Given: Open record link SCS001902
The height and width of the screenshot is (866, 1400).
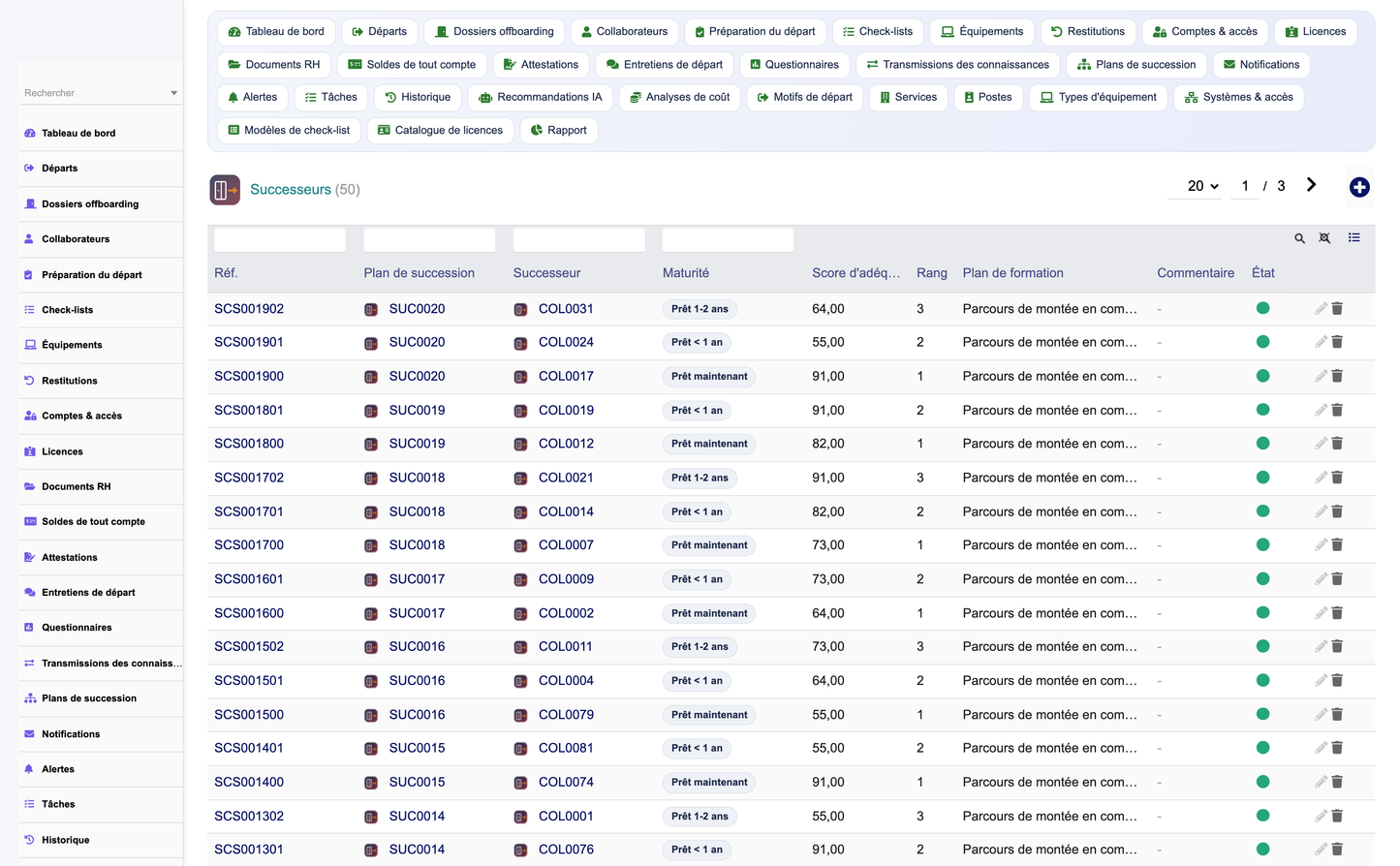Looking at the screenshot, I should (x=249, y=309).
